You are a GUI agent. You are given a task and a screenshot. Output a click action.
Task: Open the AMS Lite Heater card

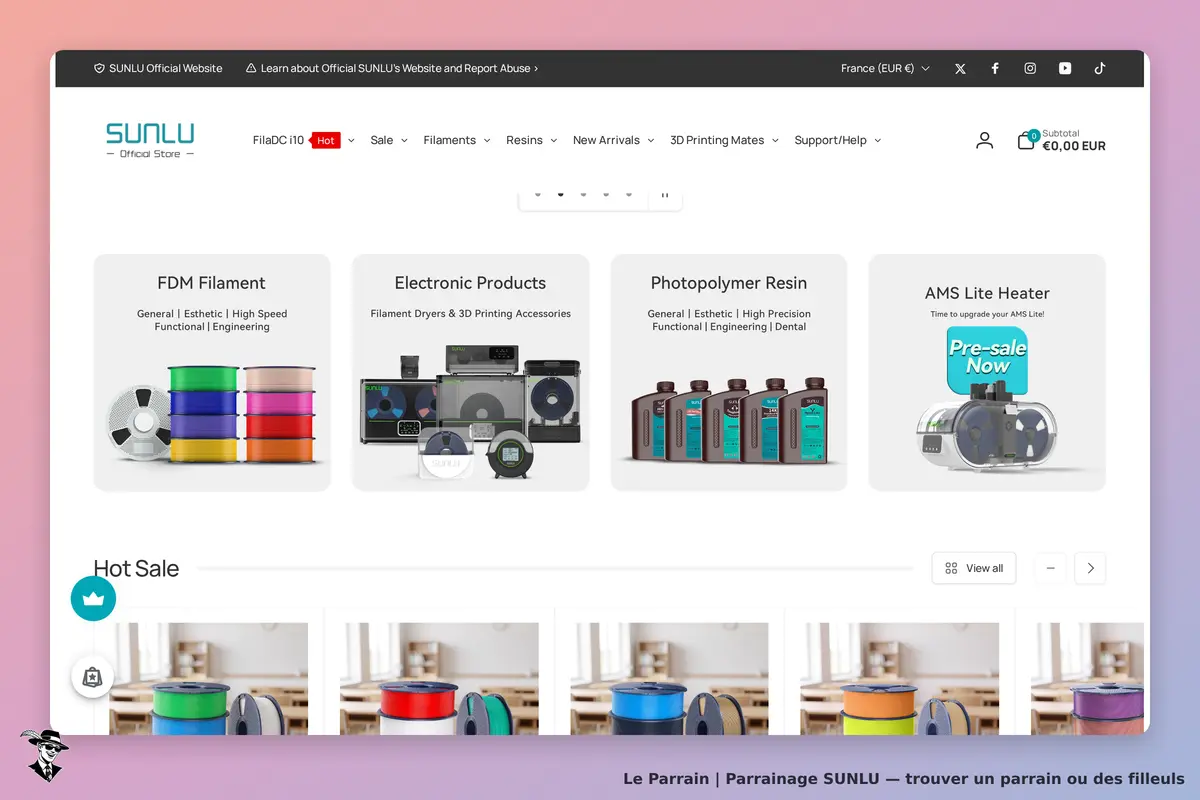[987, 372]
